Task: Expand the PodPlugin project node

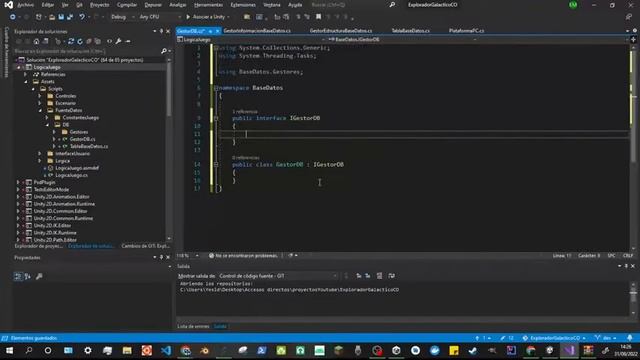Action: 18,182
